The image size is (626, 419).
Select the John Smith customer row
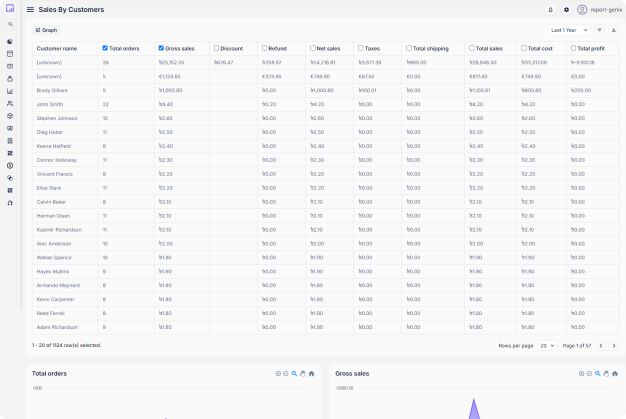point(325,104)
